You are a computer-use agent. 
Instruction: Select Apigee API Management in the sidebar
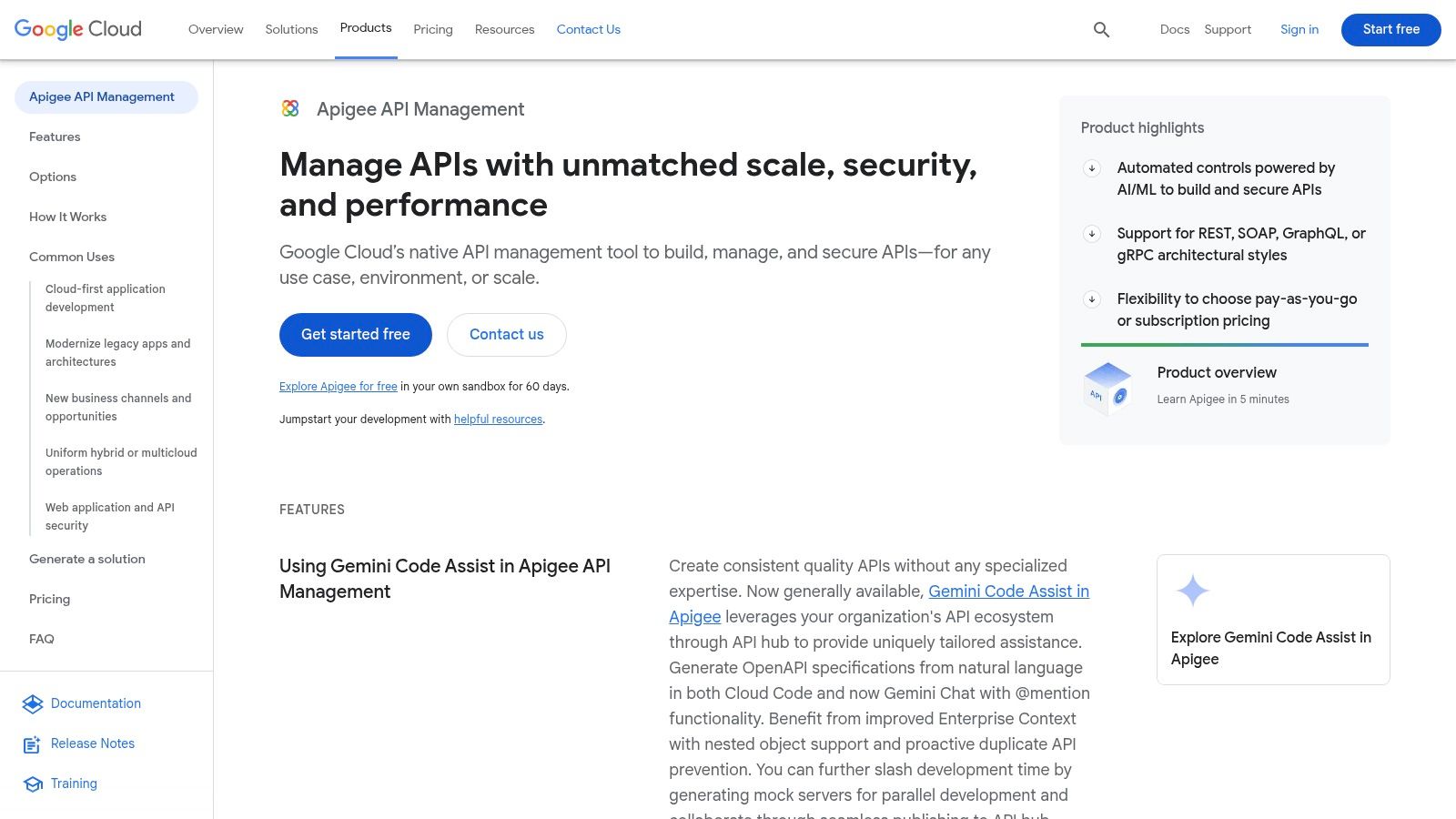[x=106, y=97]
